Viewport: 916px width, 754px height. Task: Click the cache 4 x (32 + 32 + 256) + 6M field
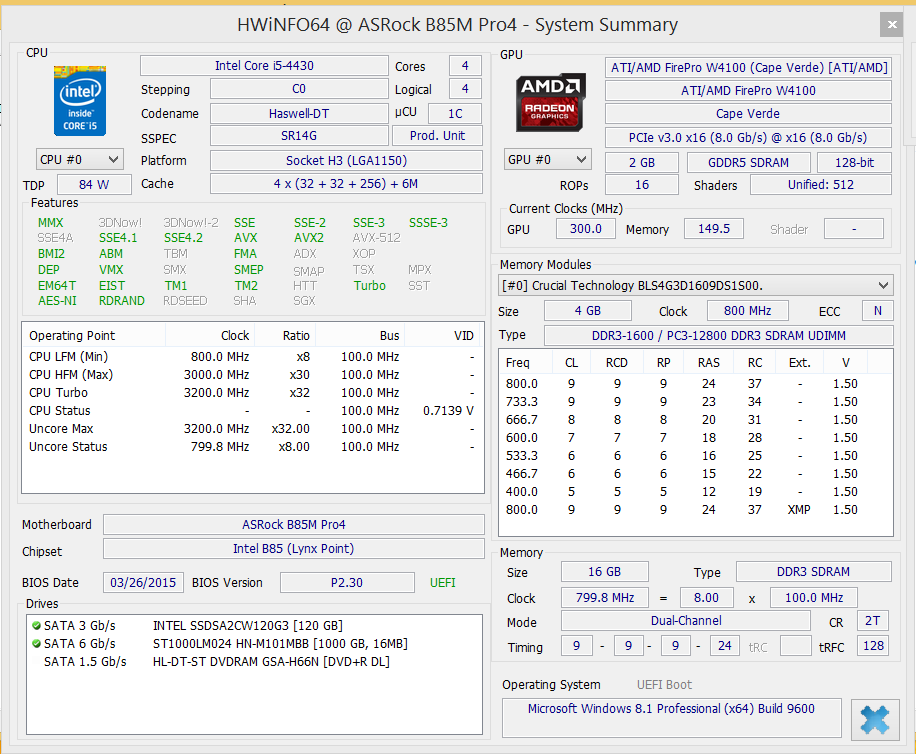coord(346,183)
